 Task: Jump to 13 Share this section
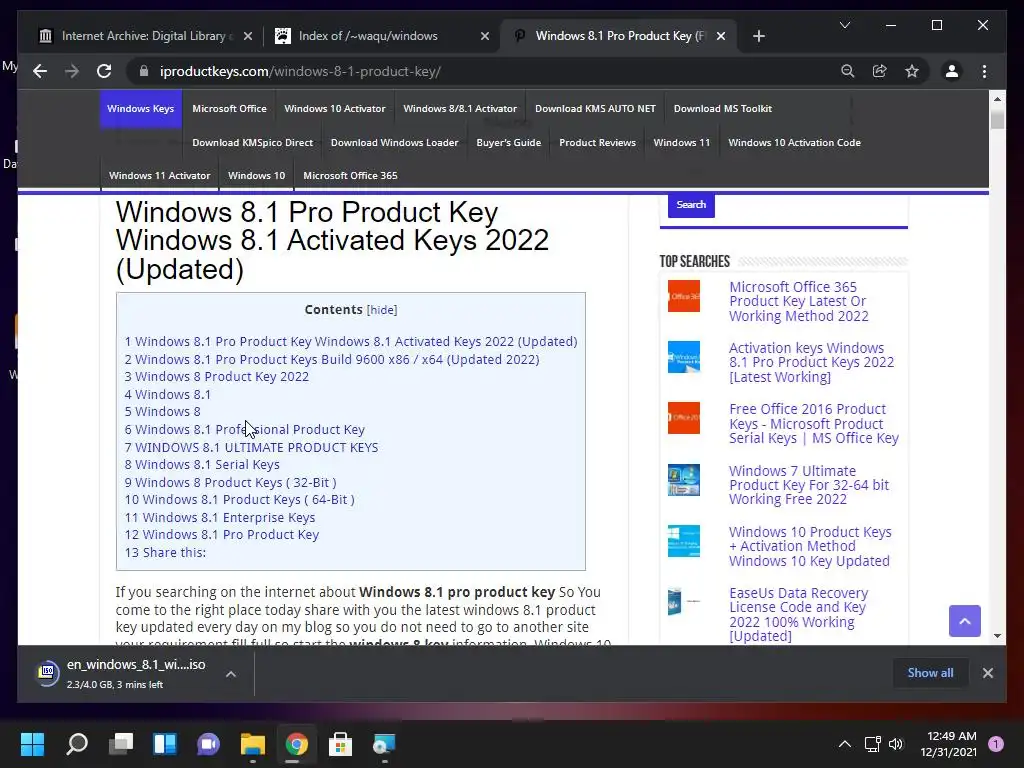click(x=165, y=552)
